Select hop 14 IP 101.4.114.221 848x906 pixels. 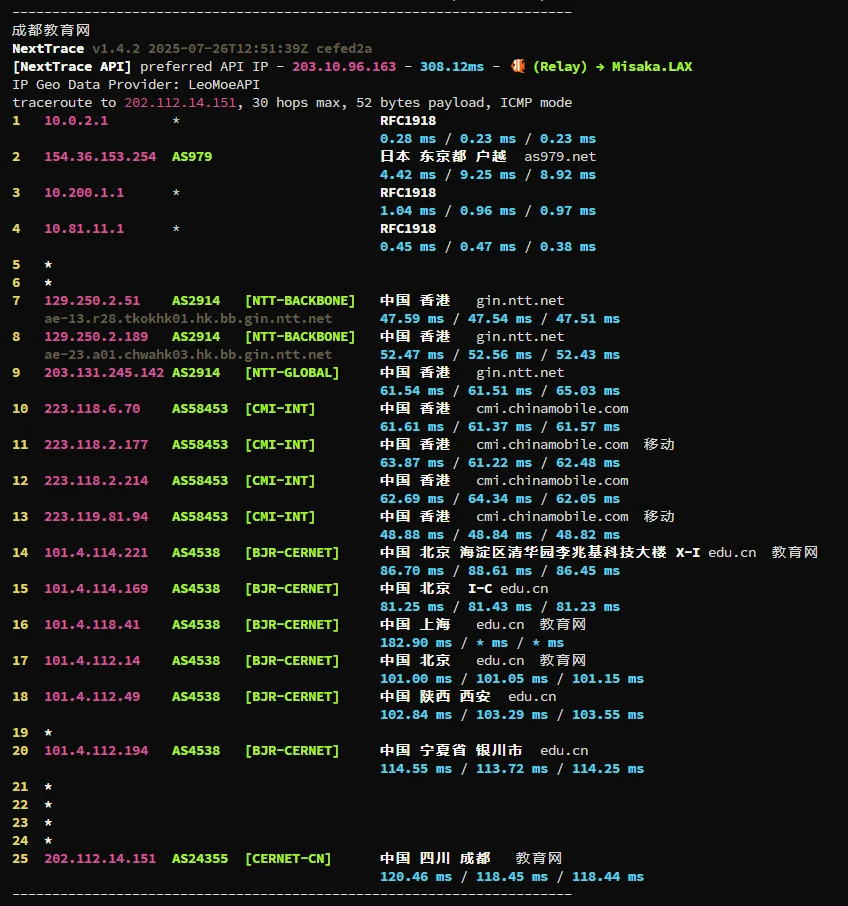coord(96,552)
